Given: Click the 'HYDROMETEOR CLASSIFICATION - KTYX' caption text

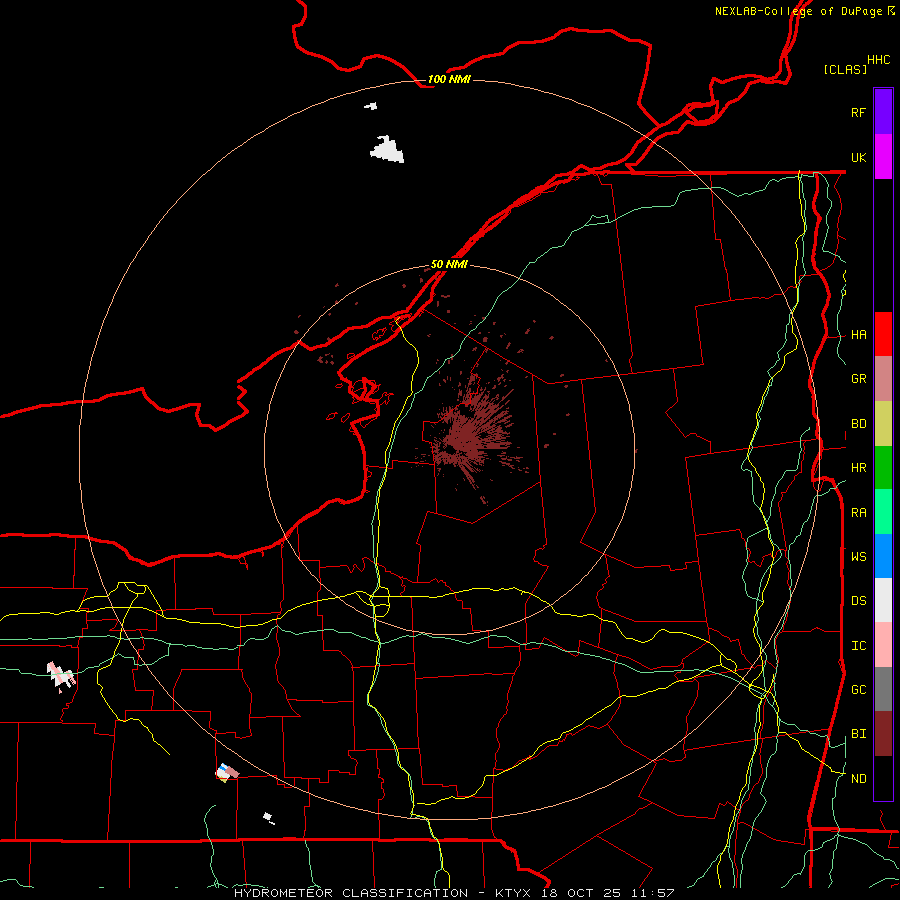Looking at the screenshot, I should pyautogui.click(x=382, y=893).
